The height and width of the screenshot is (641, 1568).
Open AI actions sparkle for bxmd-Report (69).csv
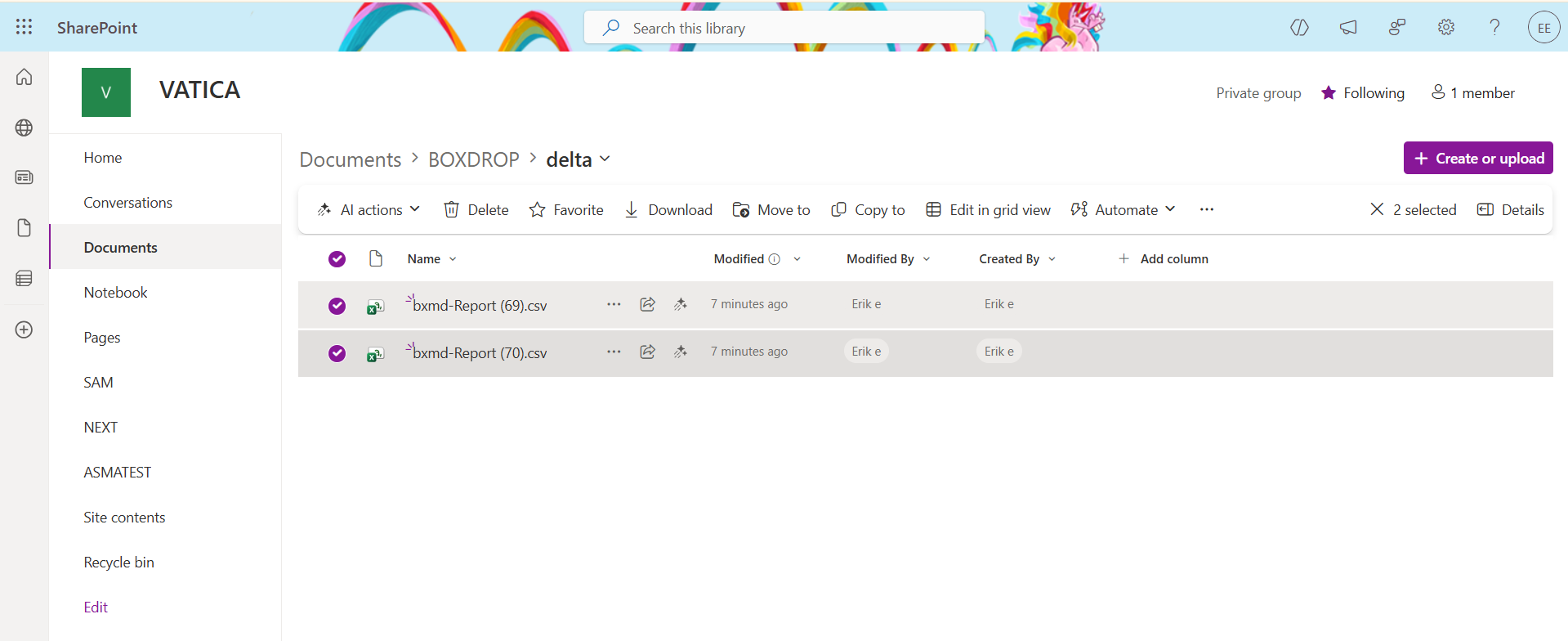click(x=680, y=304)
